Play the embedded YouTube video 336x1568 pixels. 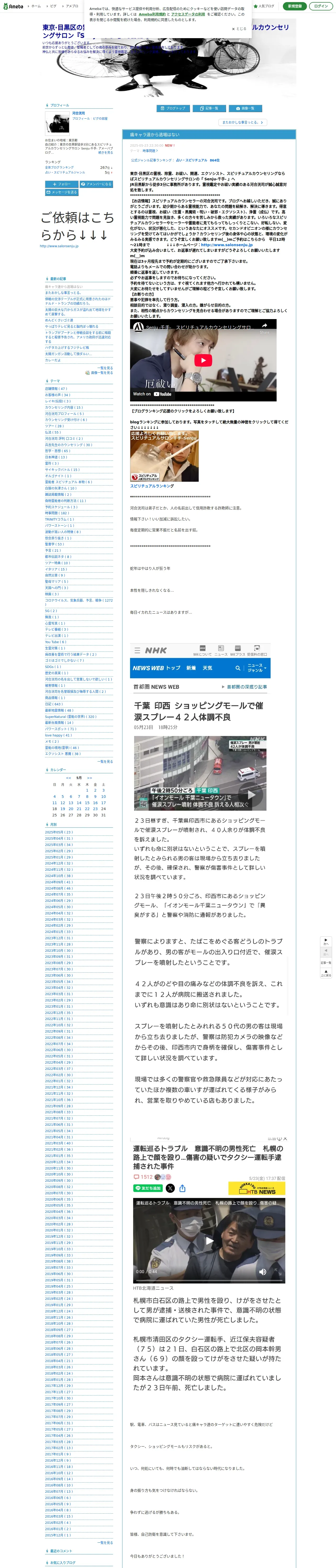pyautogui.click(x=203, y=360)
